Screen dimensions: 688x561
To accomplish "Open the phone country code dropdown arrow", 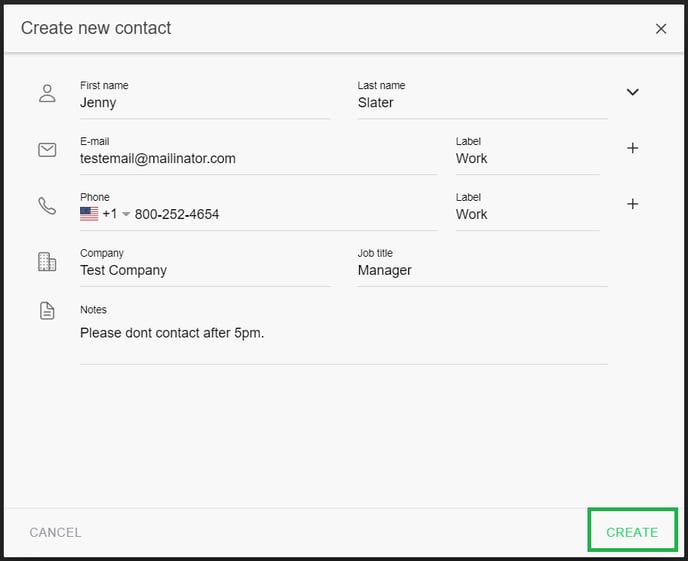I will tap(126, 215).
